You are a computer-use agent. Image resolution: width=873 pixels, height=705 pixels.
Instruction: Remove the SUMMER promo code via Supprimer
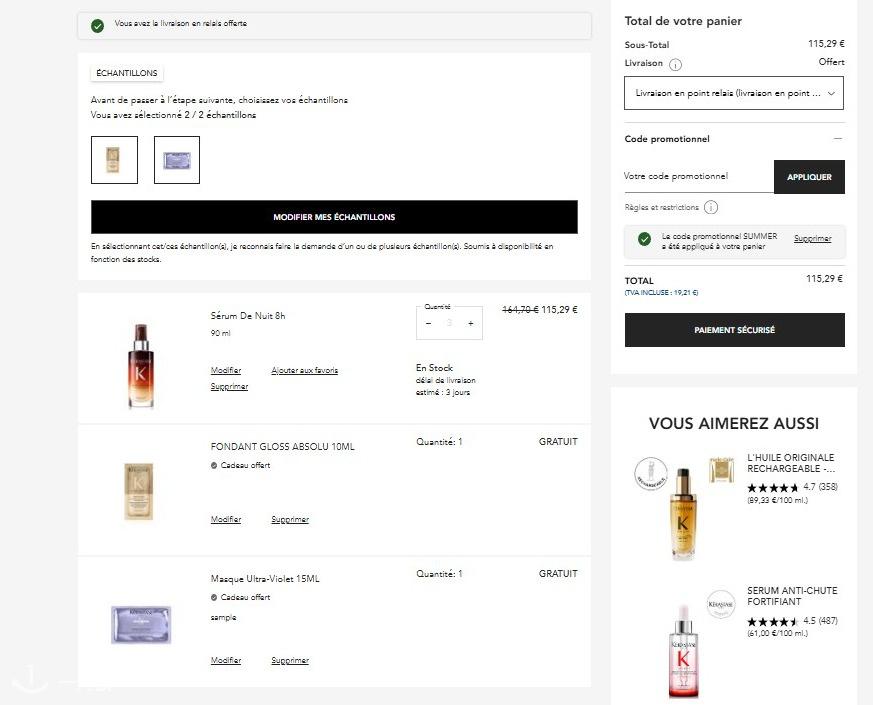tap(812, 239)
